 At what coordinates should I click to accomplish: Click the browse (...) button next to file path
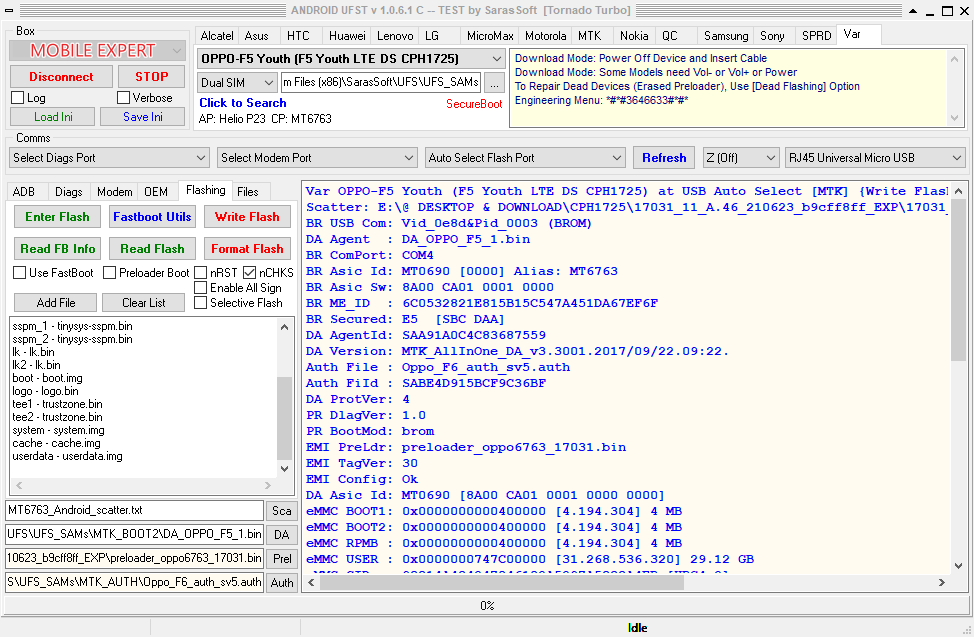pyautogui.click(x=494, y=82)
